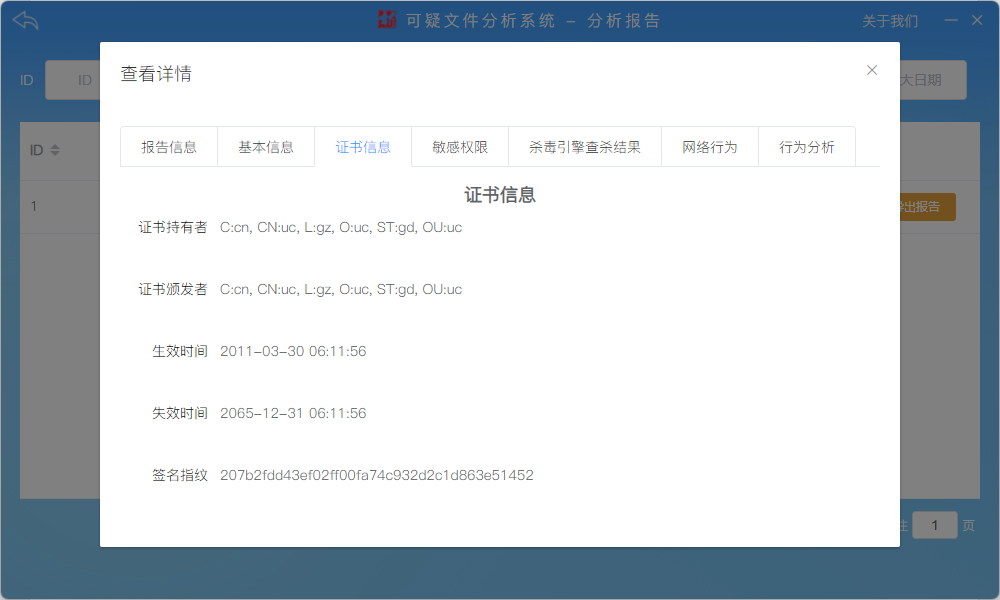Image resolution: width=1000 pixels, height=600 pixels.
Task: Go to the 敏感权限 tab
Action: point(460,147)
